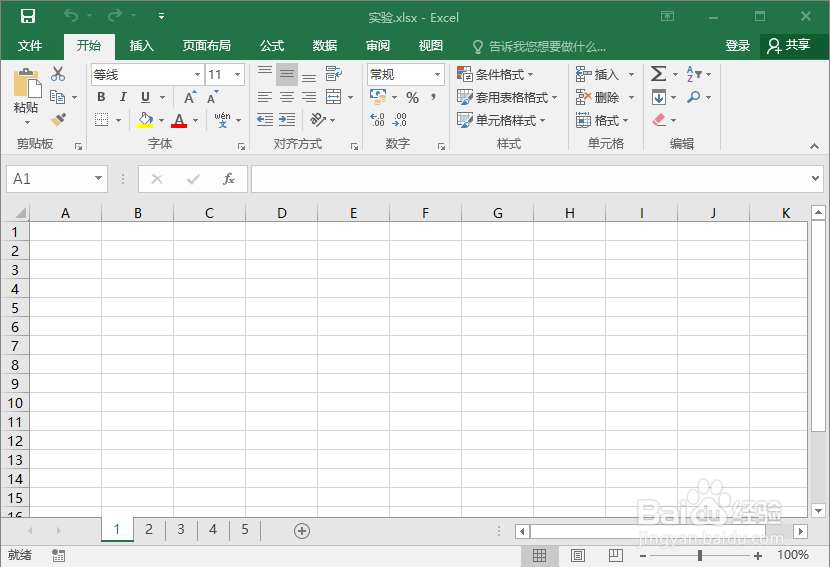Increase font size with large A
830x567 pixels.
pyautogui.click(x=190, y=97)
